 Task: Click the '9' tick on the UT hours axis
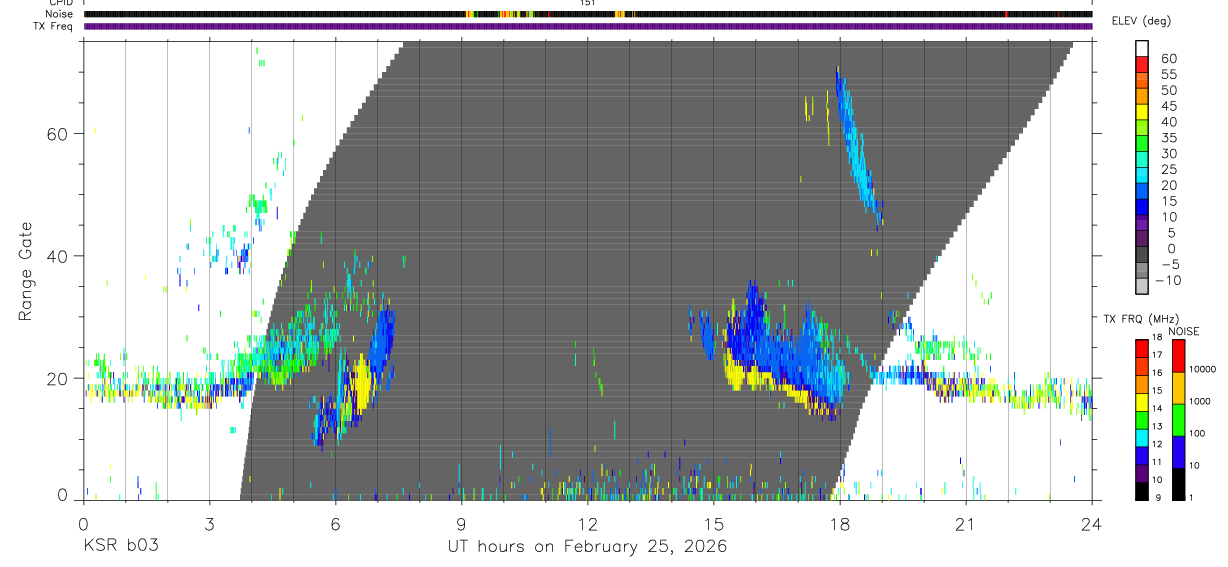[461, 523]
